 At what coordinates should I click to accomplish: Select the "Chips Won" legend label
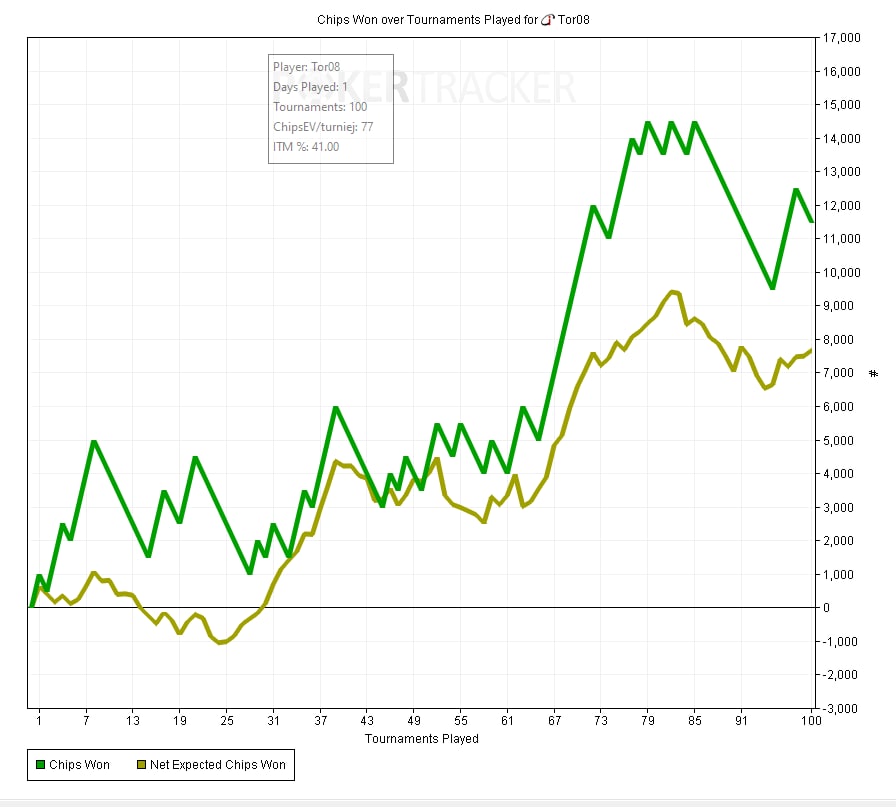tap(79, 765)
